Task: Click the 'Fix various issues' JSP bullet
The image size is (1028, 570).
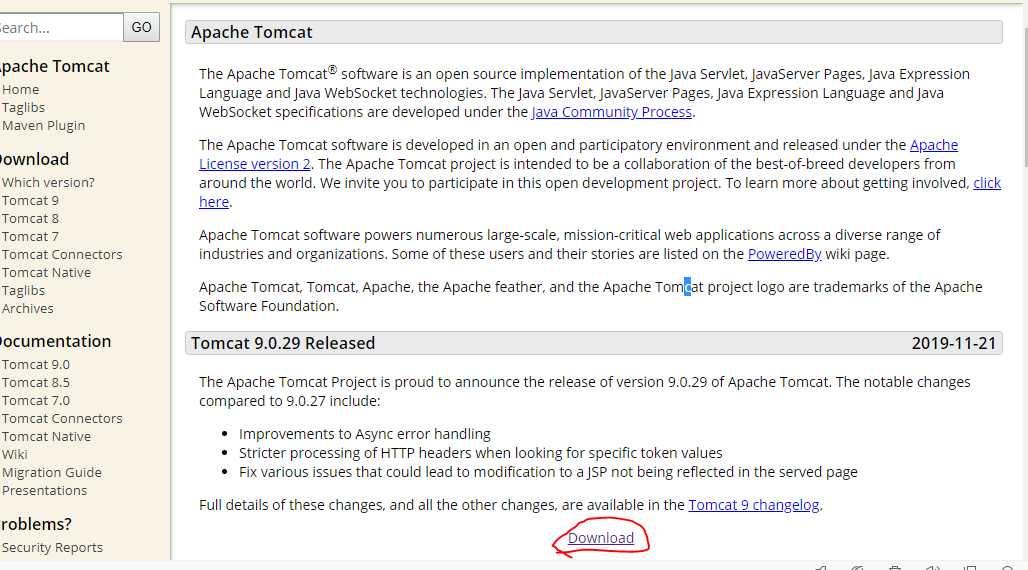Action: tap(548, 472)
